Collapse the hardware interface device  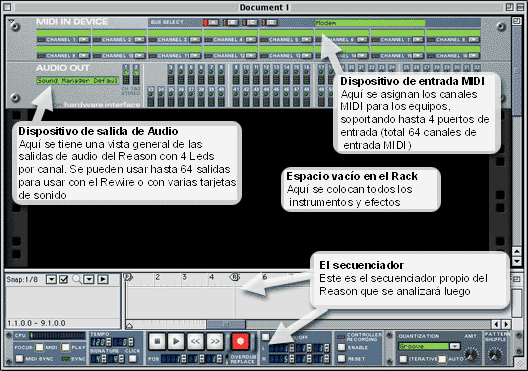click(x=11, y=22)
